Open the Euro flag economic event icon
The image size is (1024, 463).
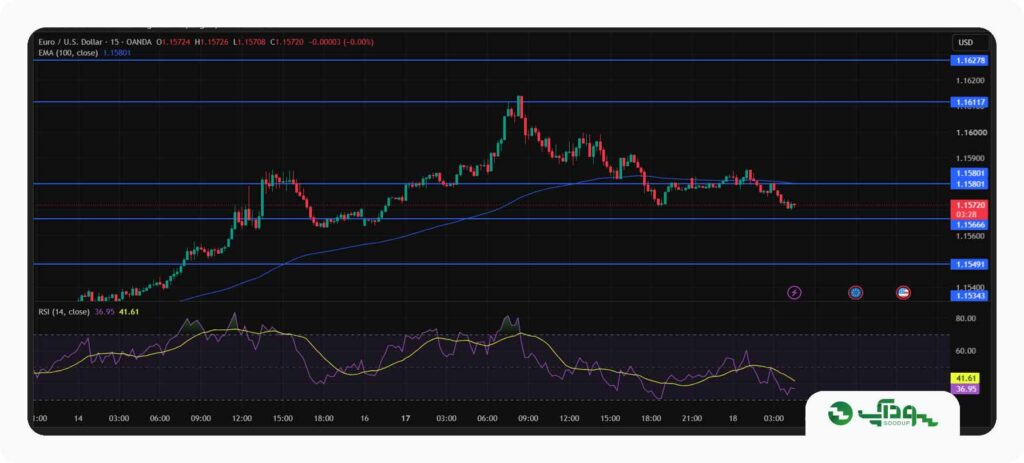[x=856, y=293]
